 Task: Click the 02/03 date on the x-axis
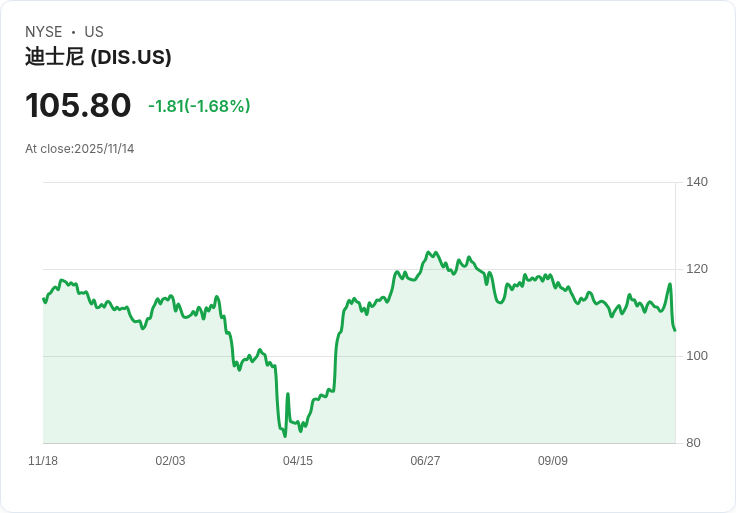(x=170, y=461)
